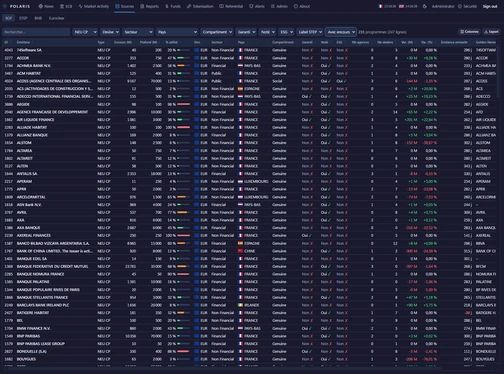
Task: Click the China flag in Bank of China row
Action: click(x=240, y=251)
